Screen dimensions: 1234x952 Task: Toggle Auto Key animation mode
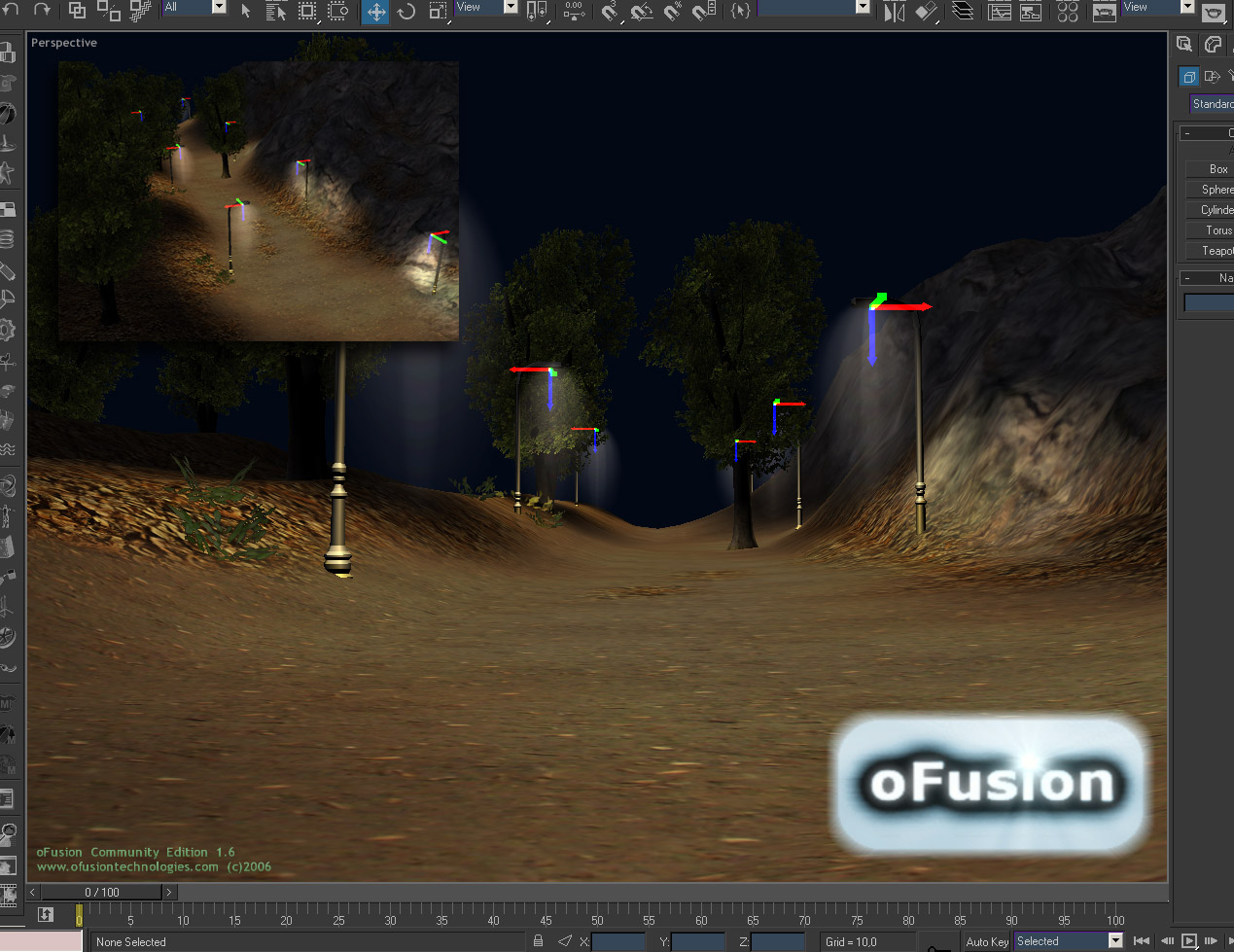(986, 941)
